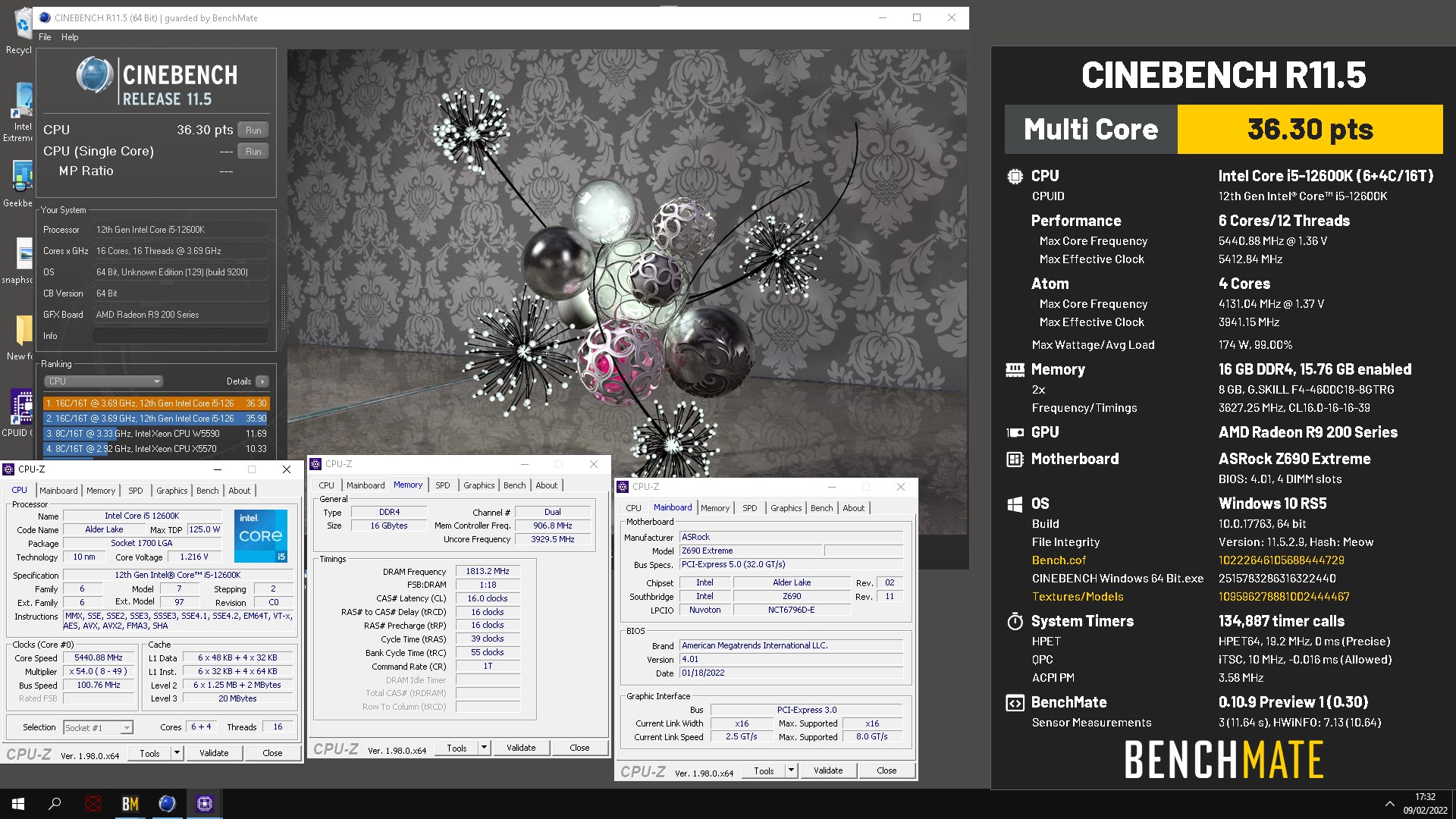Click Validate in Memory CPU-Z window
Viewport: 1456px width, 819px height.
(x=521, y=748)
